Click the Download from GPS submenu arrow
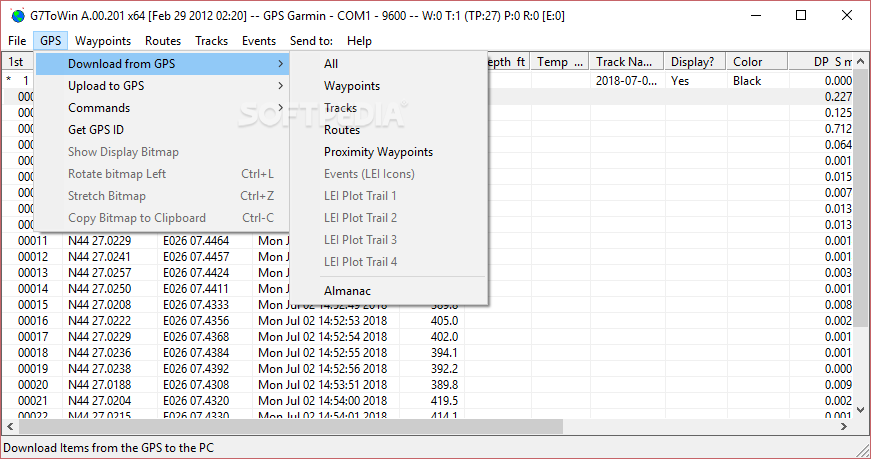871x459 pixels. point(281,64)
